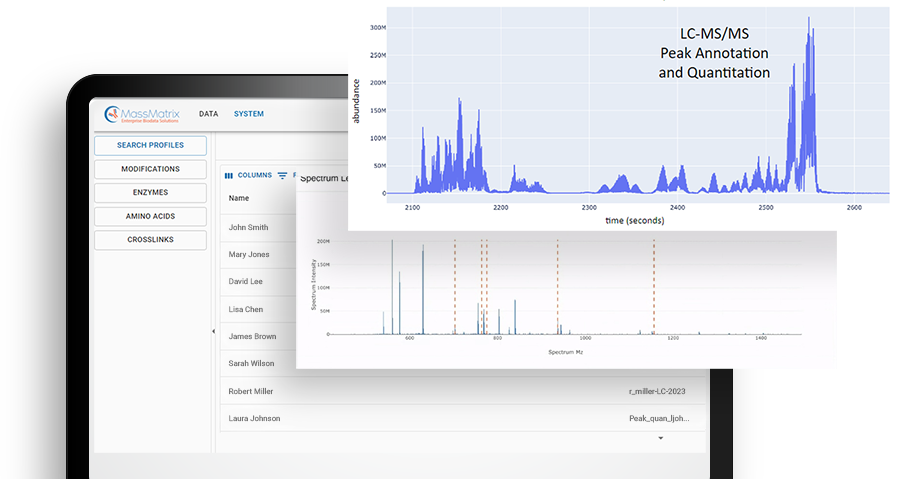Open the Crosslinks section

click(x=150, y=240)
